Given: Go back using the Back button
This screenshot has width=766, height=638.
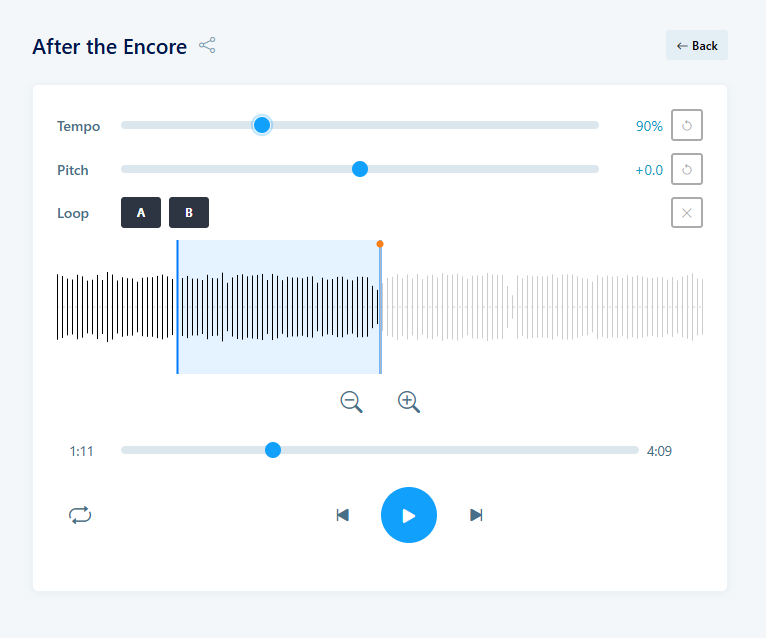Looking at the screenshot, I should click(x=697, y=45).
